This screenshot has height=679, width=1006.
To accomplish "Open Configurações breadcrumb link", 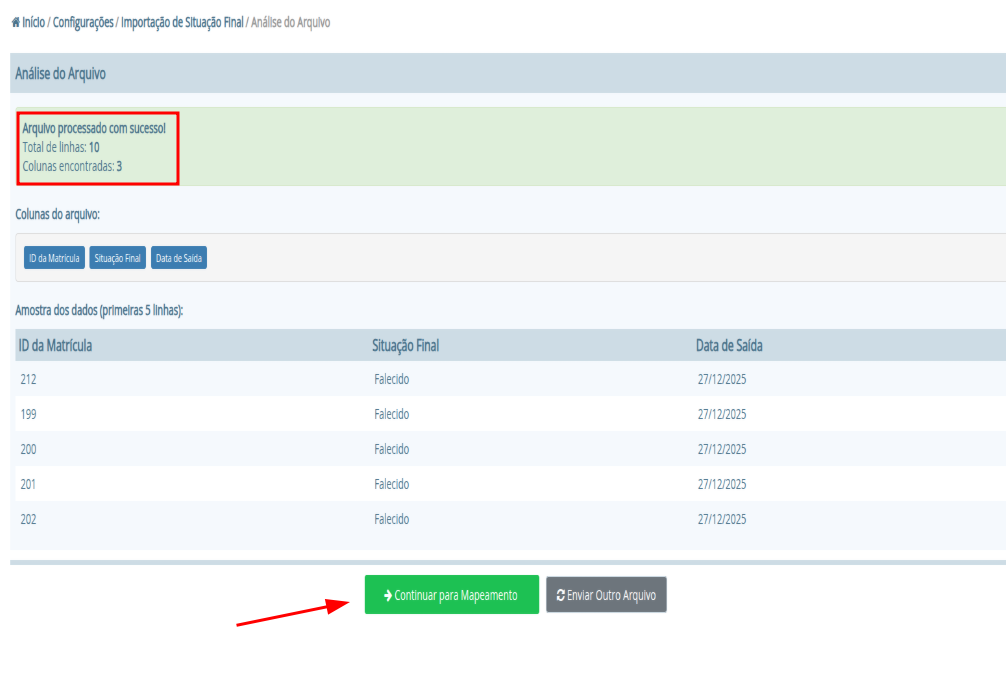I will pyautogui.click(x=83, y=22).
